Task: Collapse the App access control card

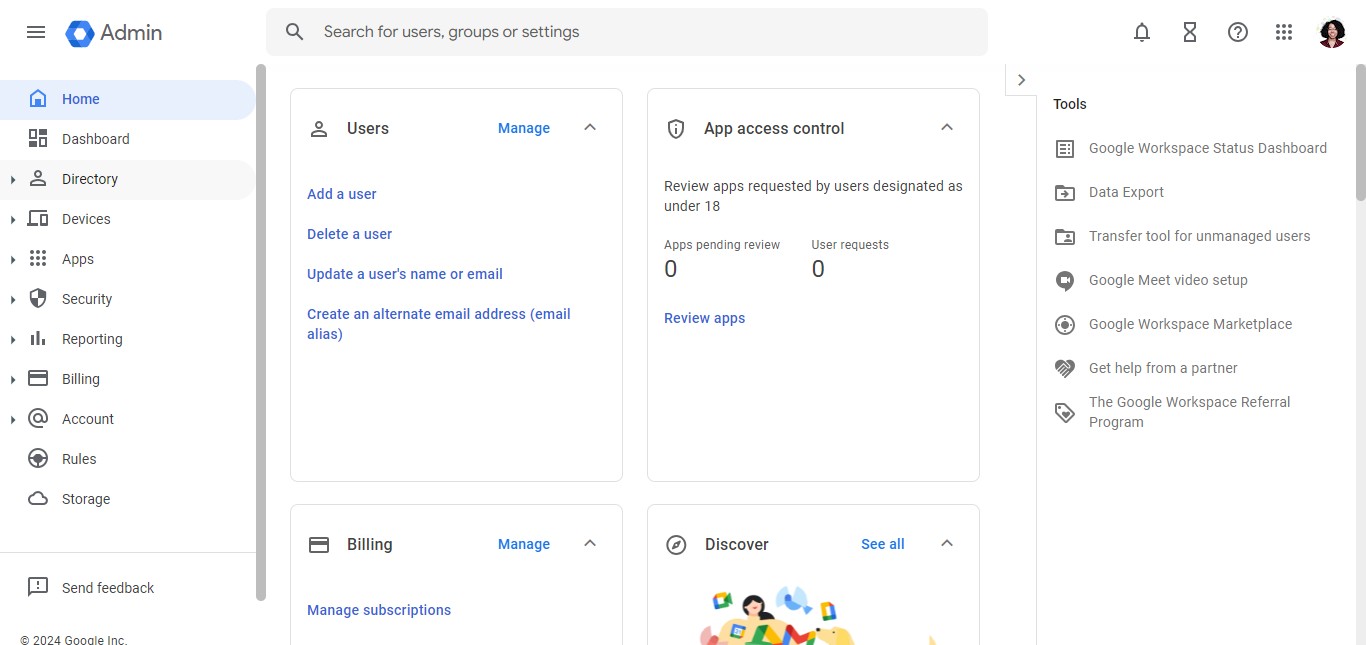Action: tap(947, 128)
